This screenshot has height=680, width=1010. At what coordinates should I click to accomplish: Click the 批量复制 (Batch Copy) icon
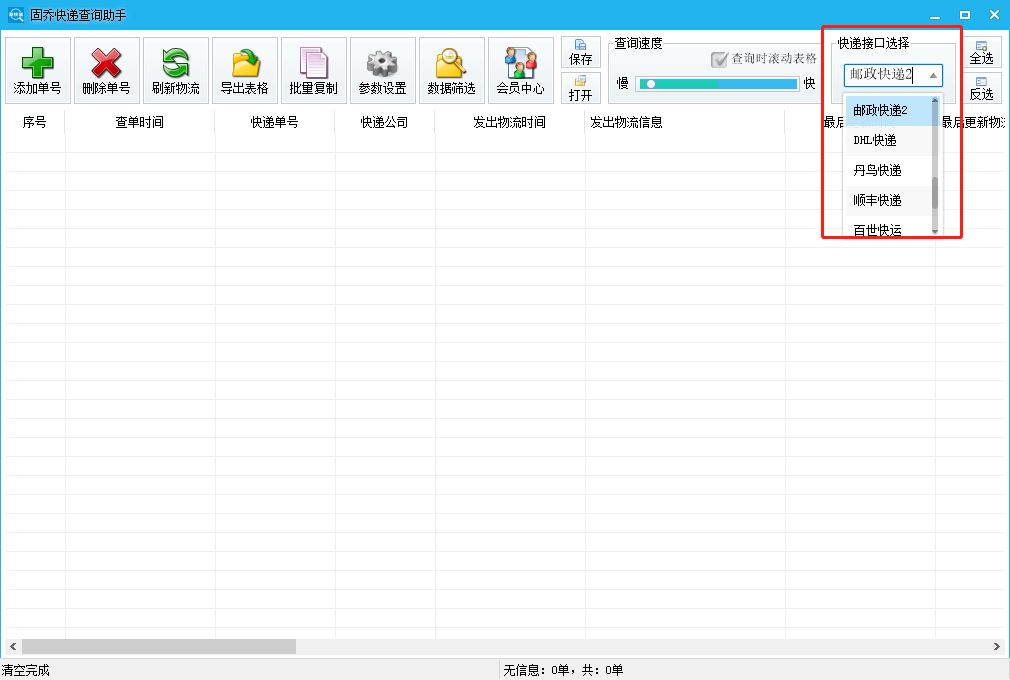pos(314,69)
